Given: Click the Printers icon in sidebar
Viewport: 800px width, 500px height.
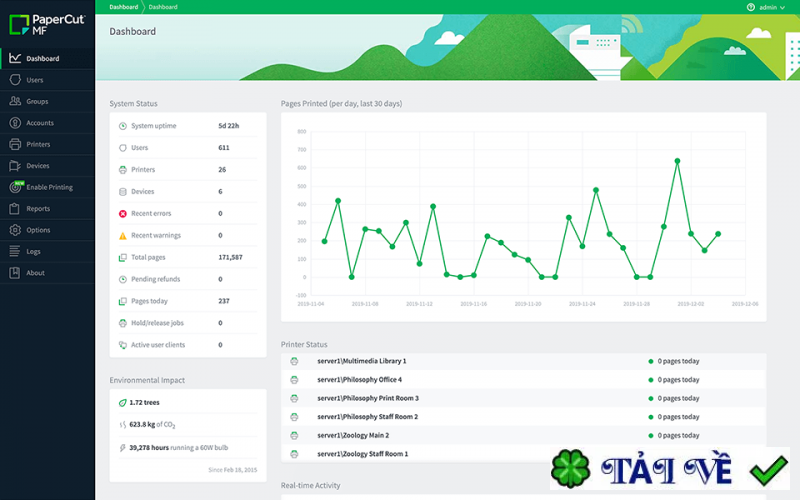Looking at the screenshot, I should tap(15, 145).
